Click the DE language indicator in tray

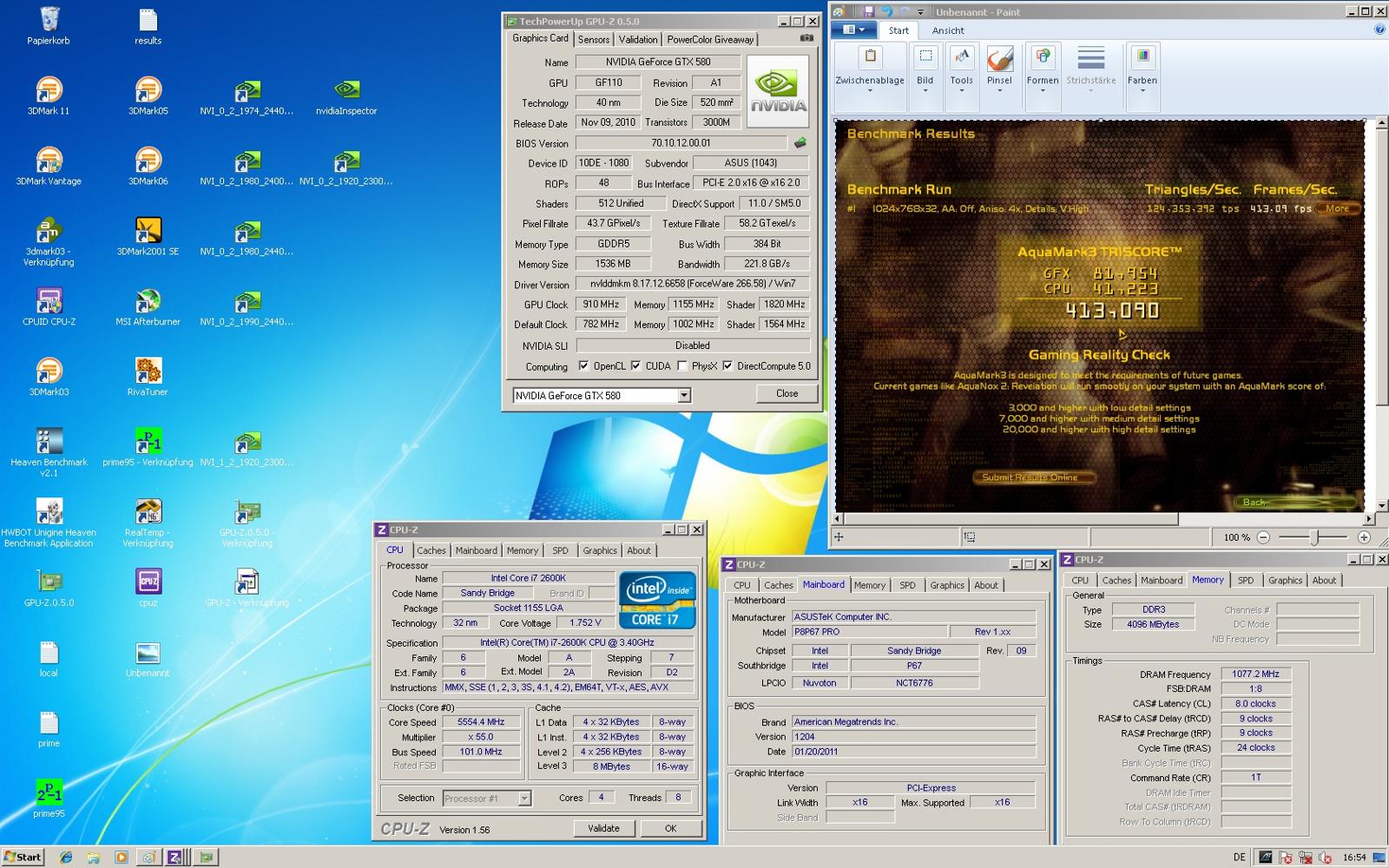point(1239,857)
